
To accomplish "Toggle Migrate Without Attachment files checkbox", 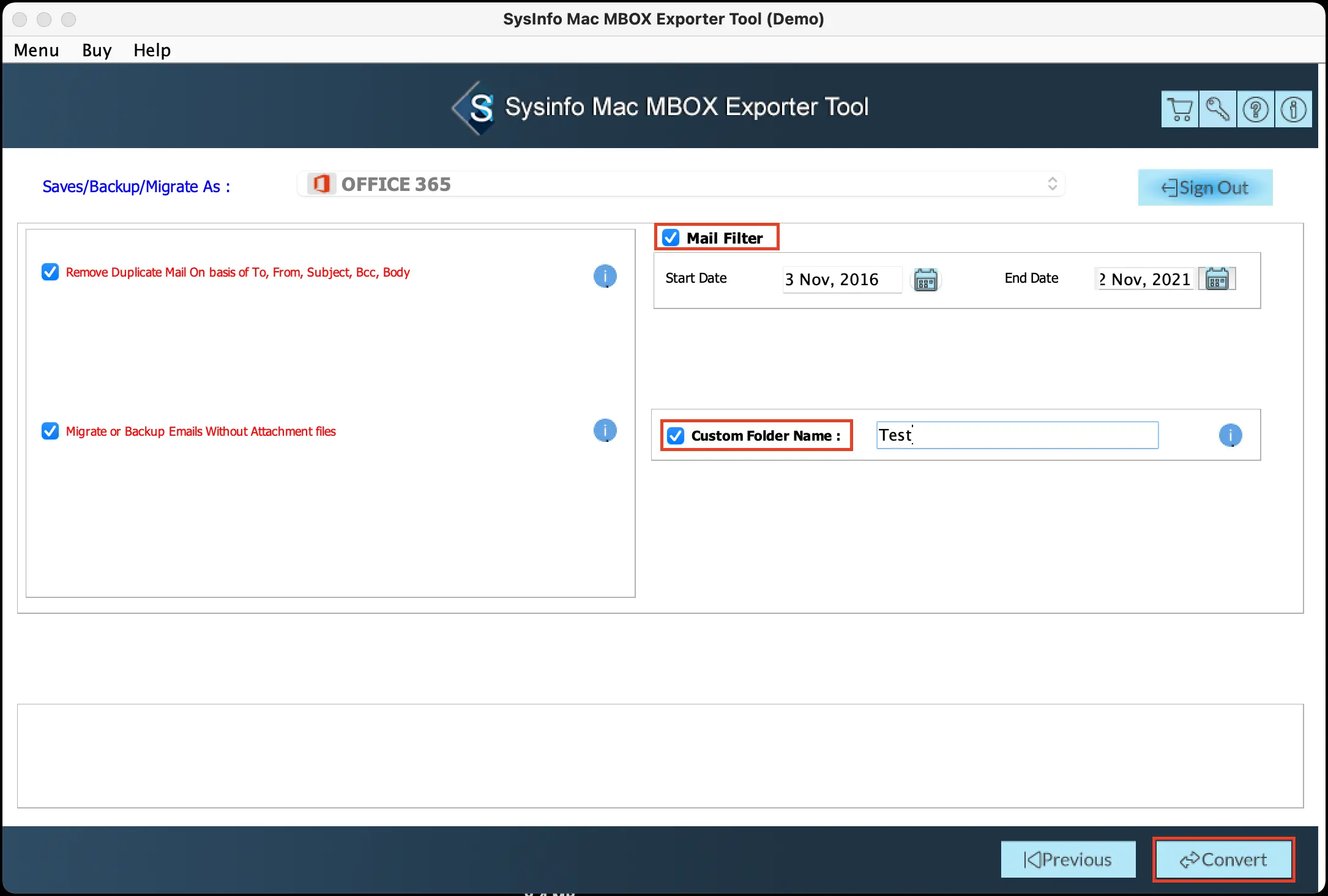I will point(50,431).
